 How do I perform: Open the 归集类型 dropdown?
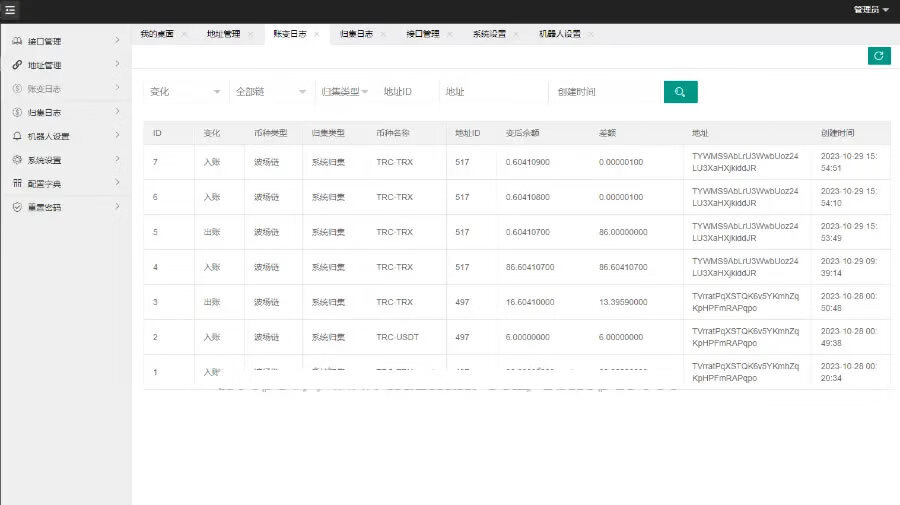point(344,92)
